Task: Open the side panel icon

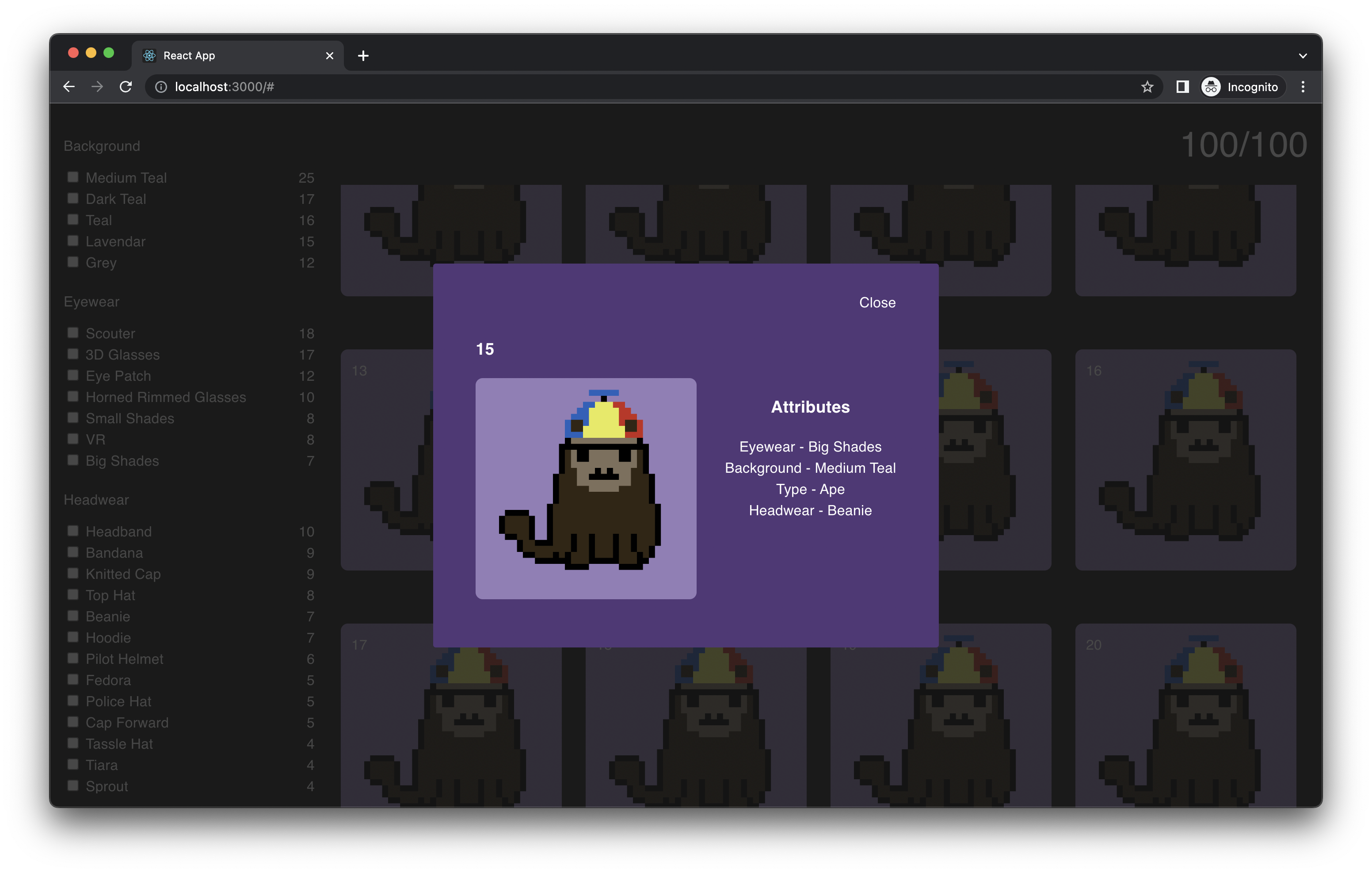Action: tap(1182, 87)
